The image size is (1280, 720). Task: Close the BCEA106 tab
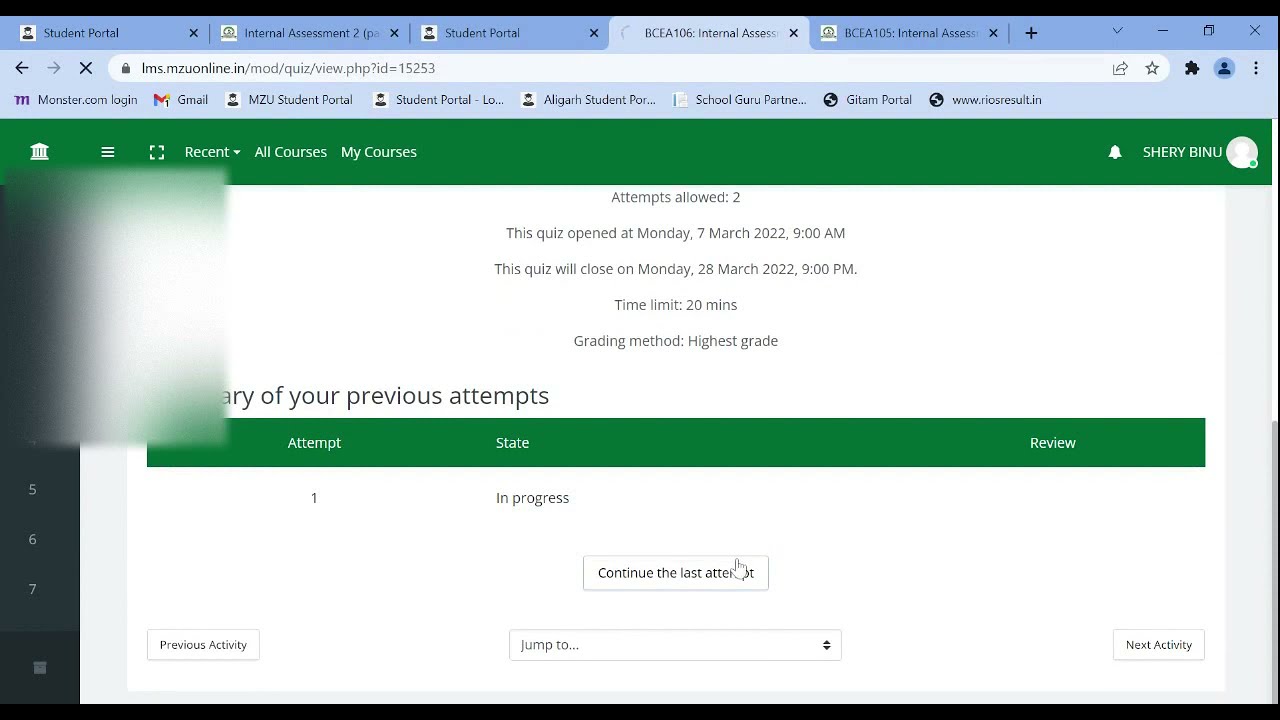tap(794, 33)
